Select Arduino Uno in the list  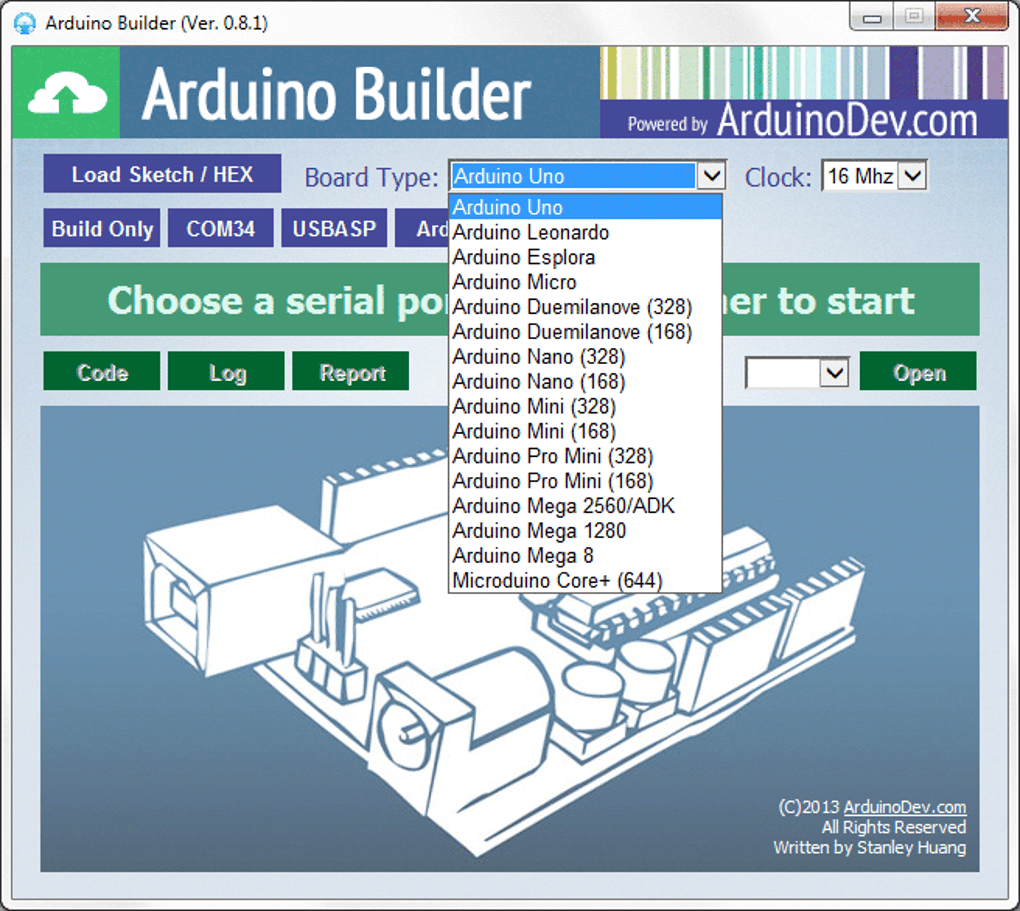585,207
